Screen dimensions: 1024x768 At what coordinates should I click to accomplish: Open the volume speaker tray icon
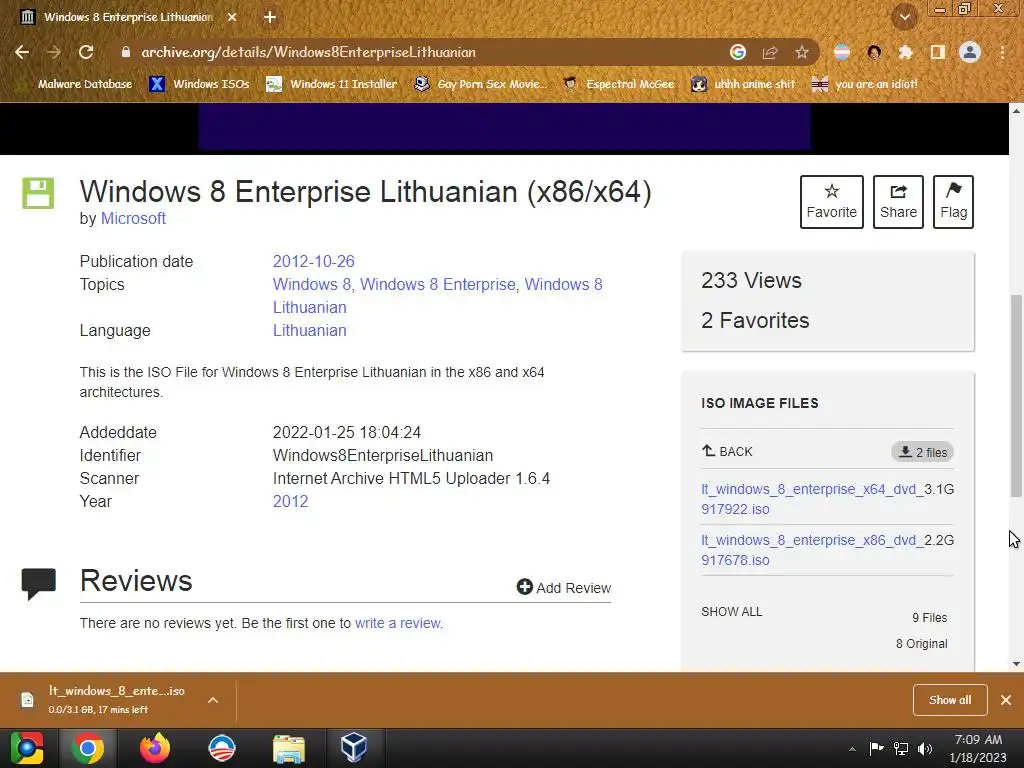point(925,748)
